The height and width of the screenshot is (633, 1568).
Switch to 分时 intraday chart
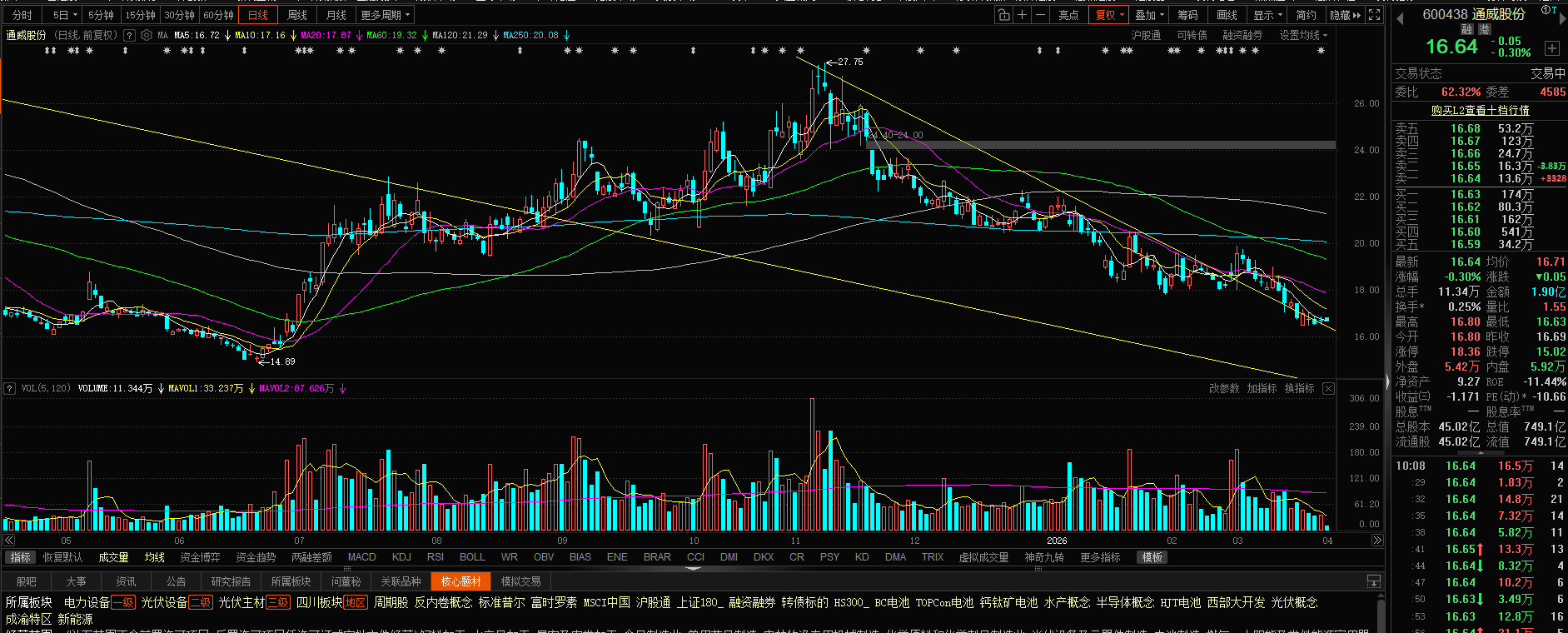[22, 15]
